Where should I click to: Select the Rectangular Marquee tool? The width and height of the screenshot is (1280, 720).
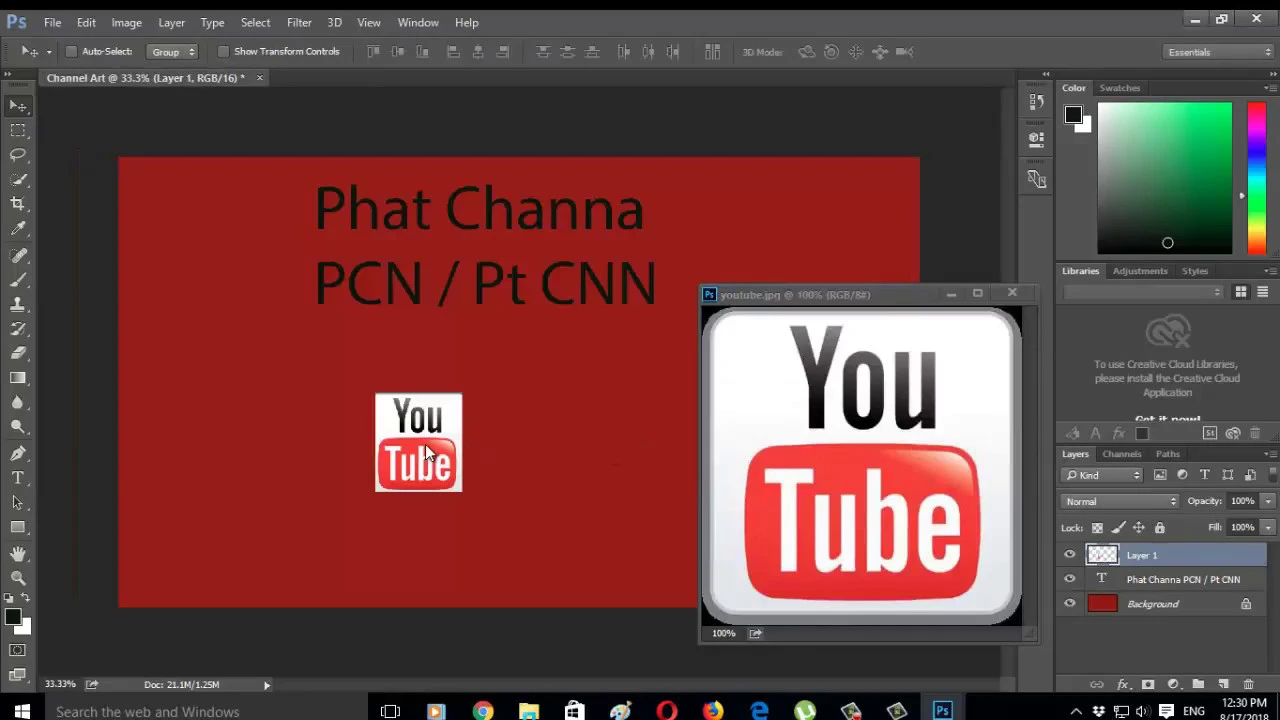tap(18, 130)
